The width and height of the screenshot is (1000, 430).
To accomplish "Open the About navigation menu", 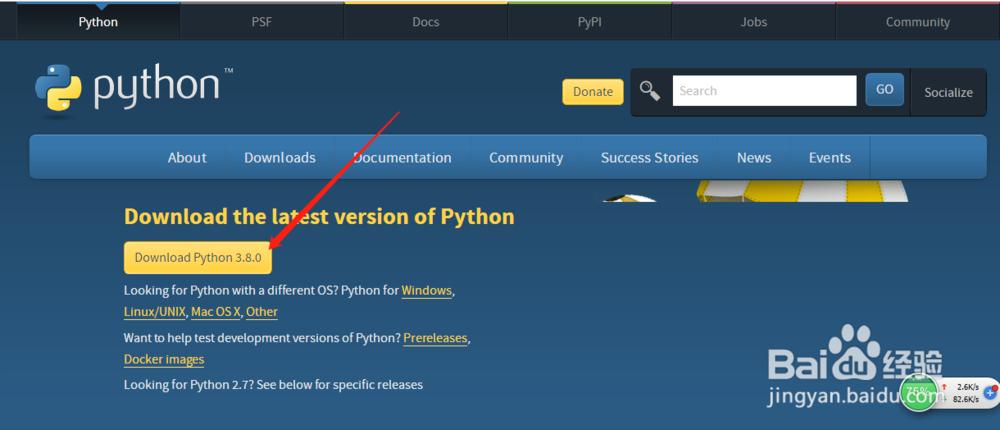I will click(187, 157).
